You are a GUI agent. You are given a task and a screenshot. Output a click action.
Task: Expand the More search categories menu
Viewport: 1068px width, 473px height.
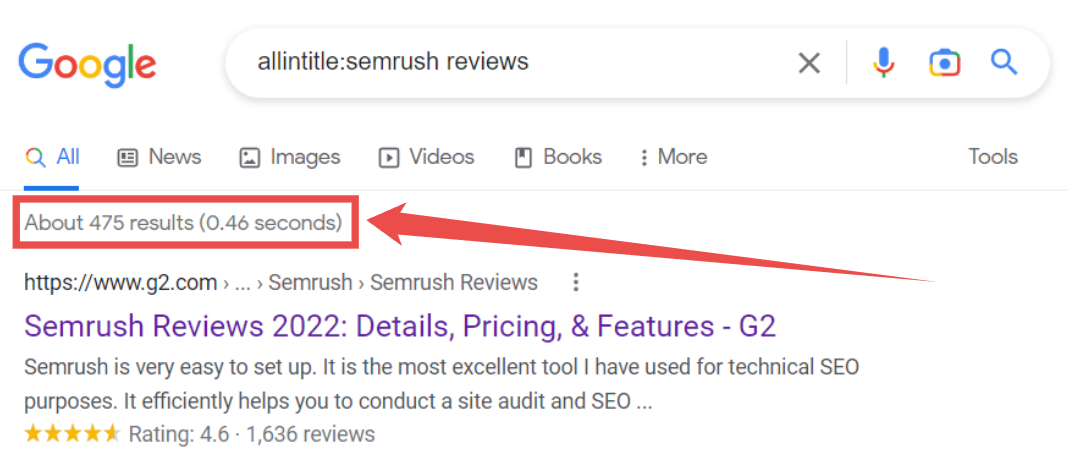pyautogui.click(x=673, y=157)
